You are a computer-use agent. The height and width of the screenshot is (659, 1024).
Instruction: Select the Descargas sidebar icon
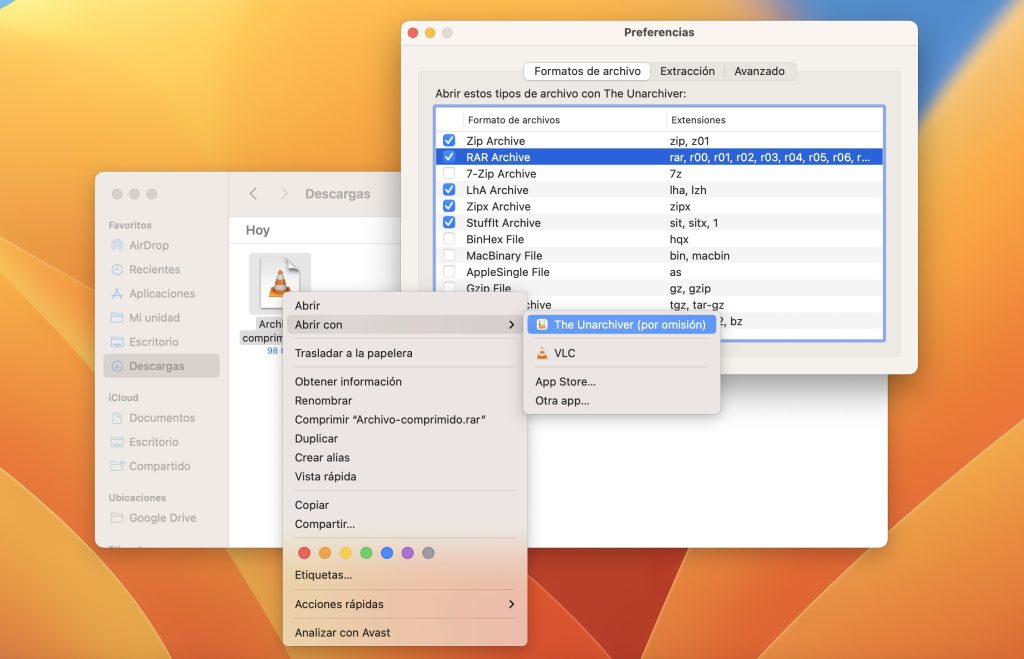point(117,366)
